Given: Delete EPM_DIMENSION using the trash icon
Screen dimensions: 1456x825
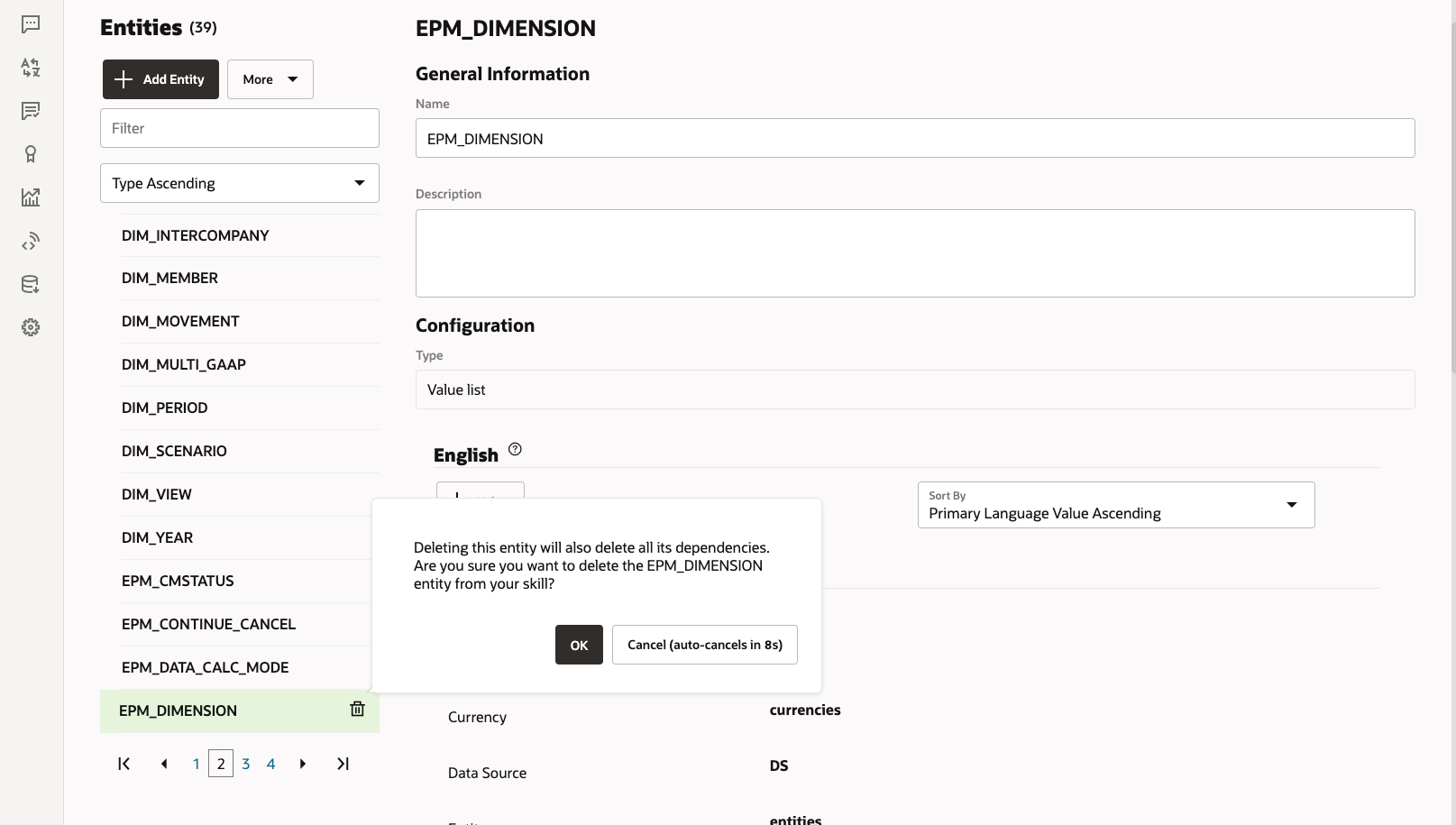Looking at the screenshot, I should 357,710.
